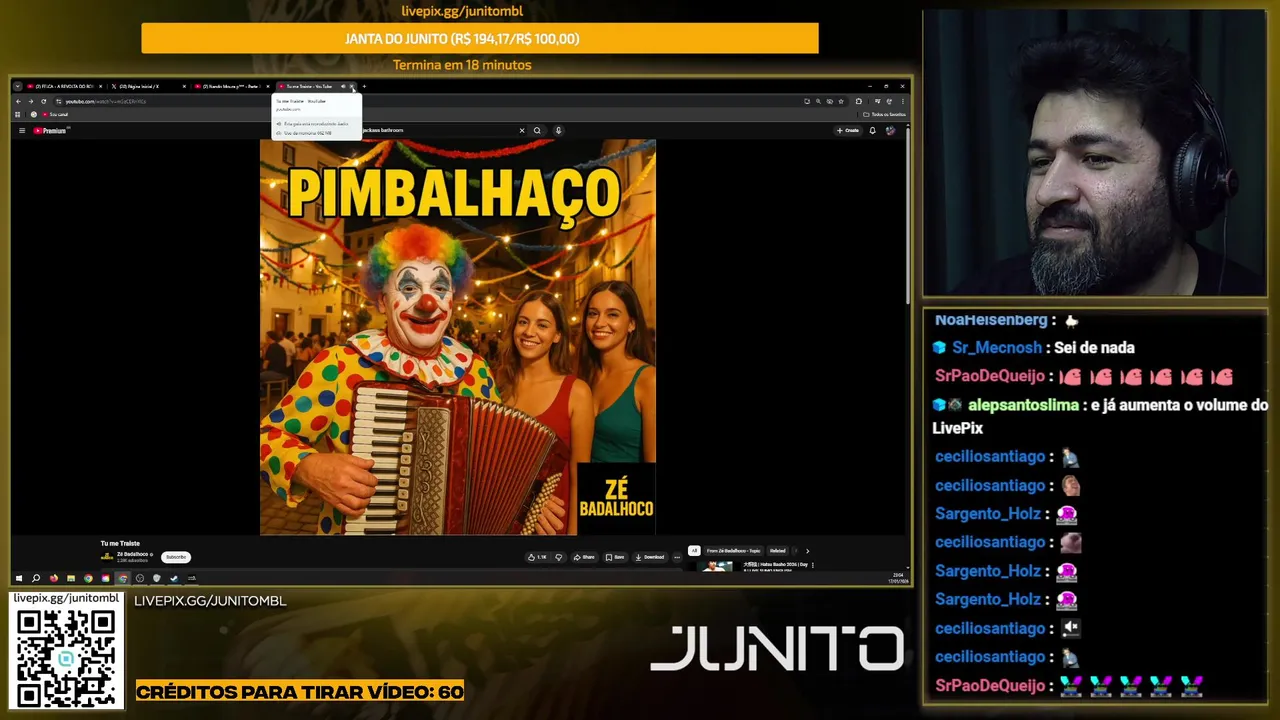Open the Zé Badalhoco channel name link

(x=132, y=554)
